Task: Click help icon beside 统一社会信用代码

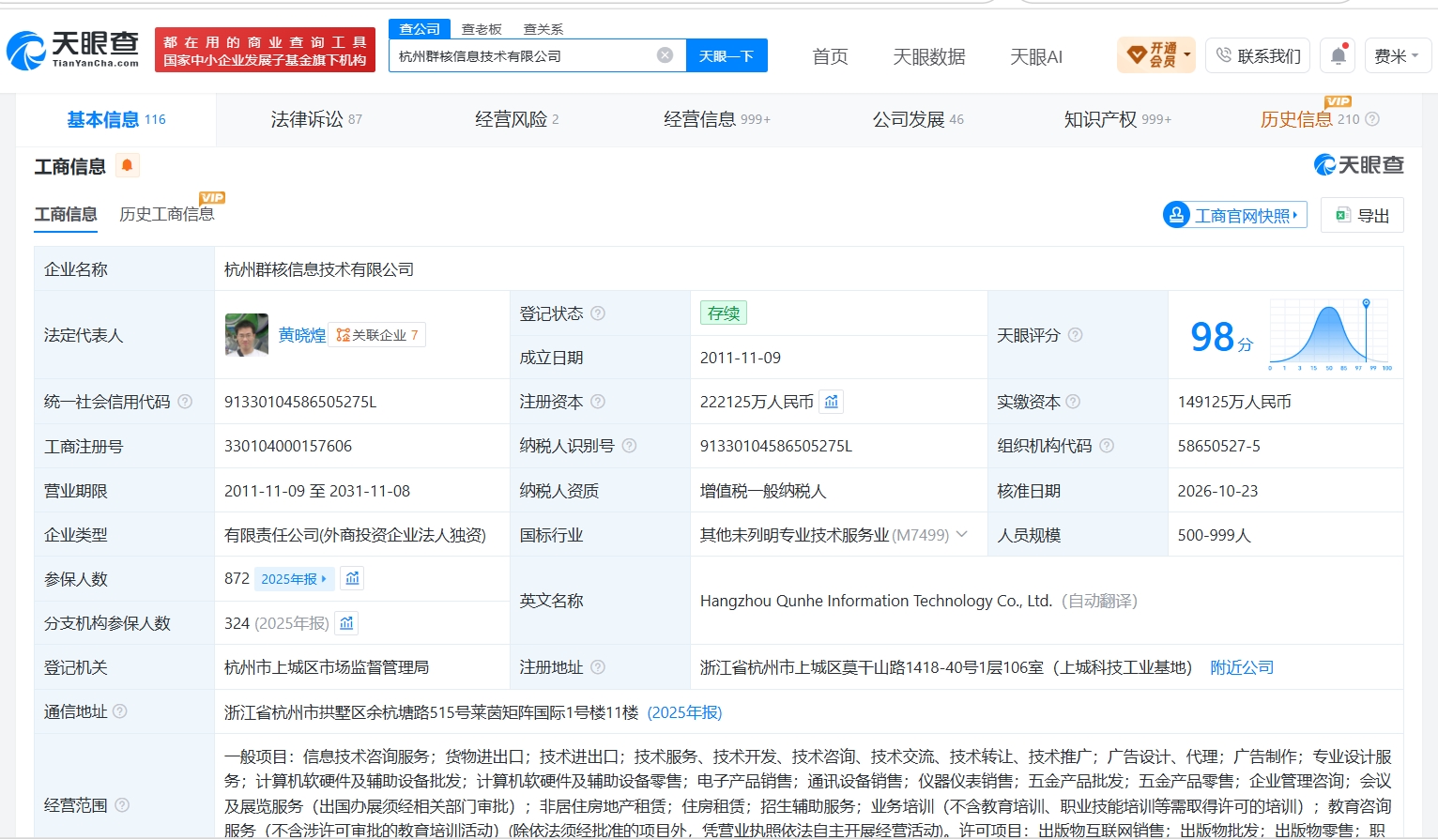Action: (185, 402)
